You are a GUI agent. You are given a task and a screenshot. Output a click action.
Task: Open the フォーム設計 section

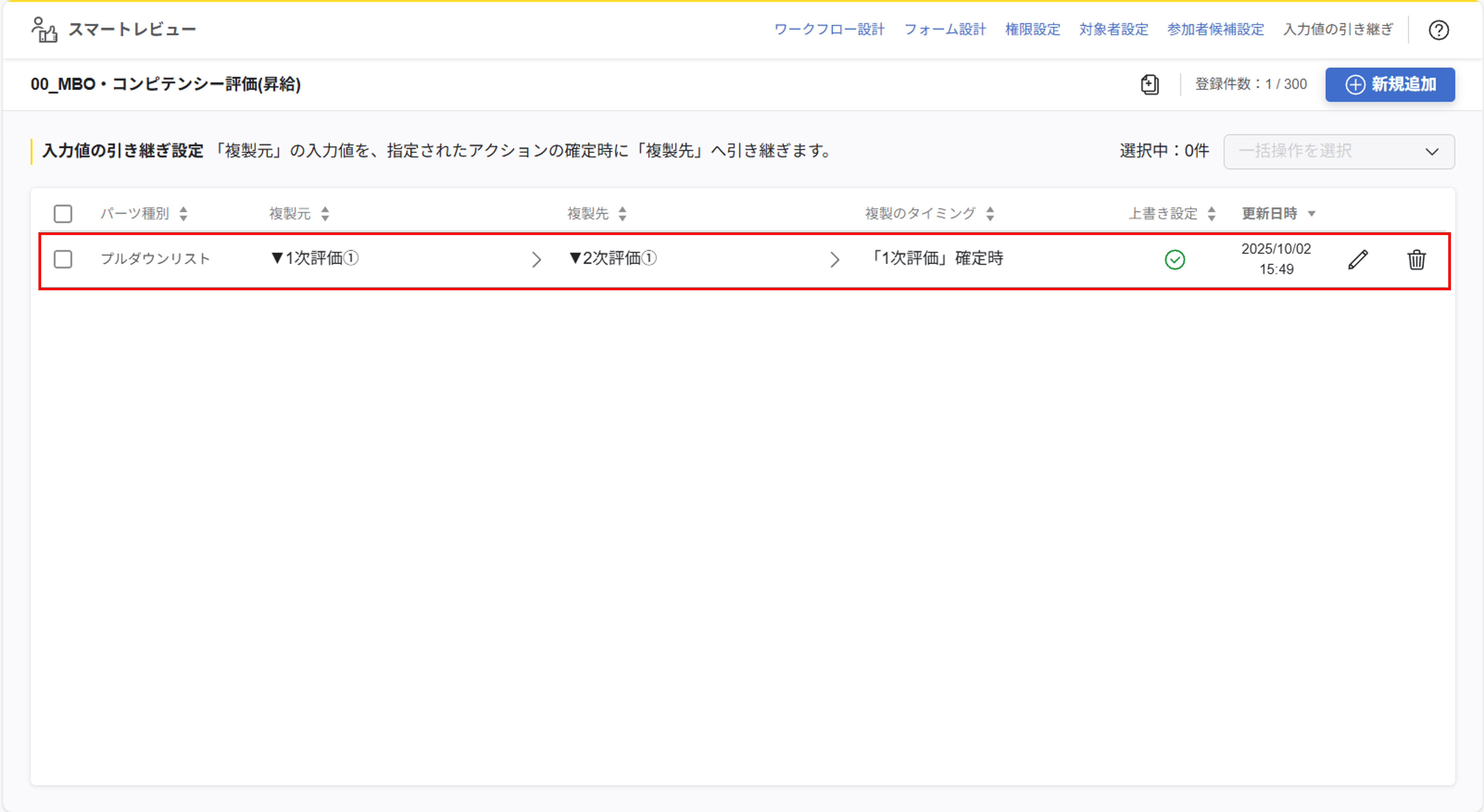click(945, 29)
